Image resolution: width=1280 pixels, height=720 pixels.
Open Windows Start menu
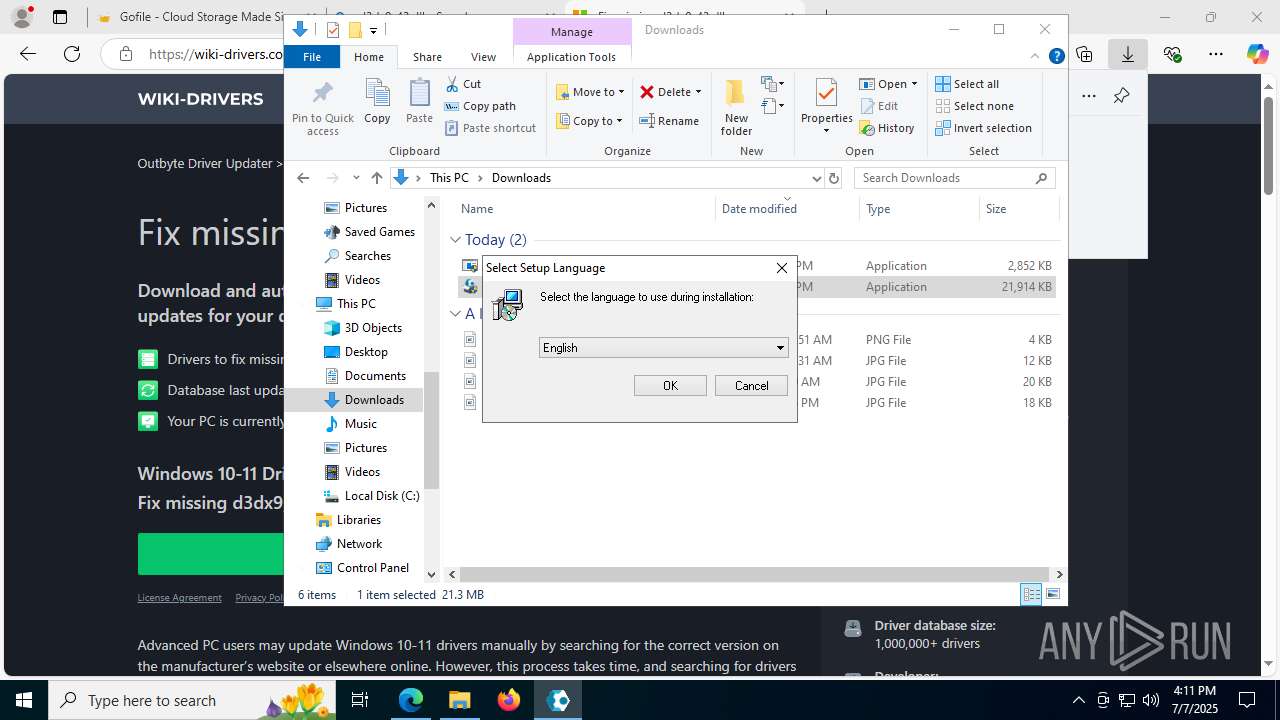pos(24,700)
